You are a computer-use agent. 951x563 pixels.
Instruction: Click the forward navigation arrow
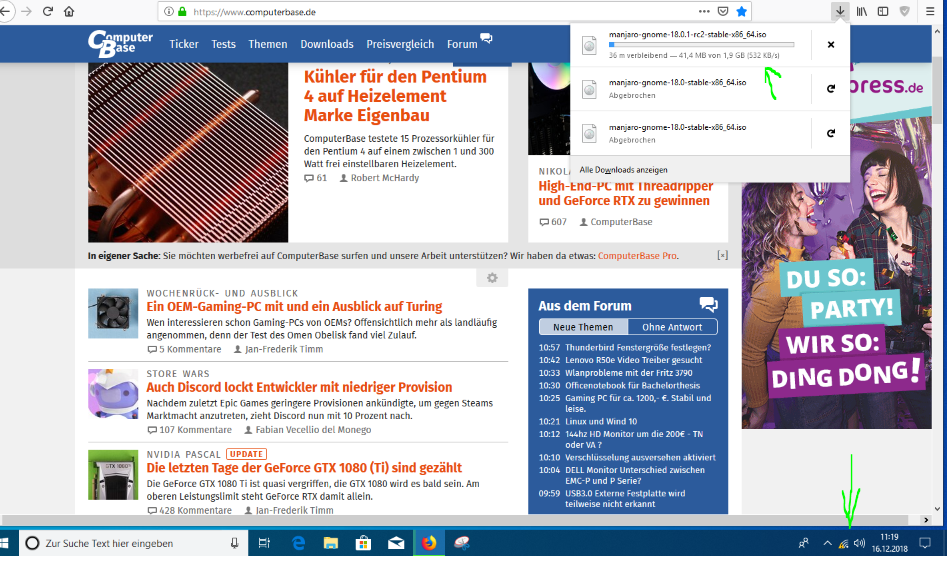point(26,12)
